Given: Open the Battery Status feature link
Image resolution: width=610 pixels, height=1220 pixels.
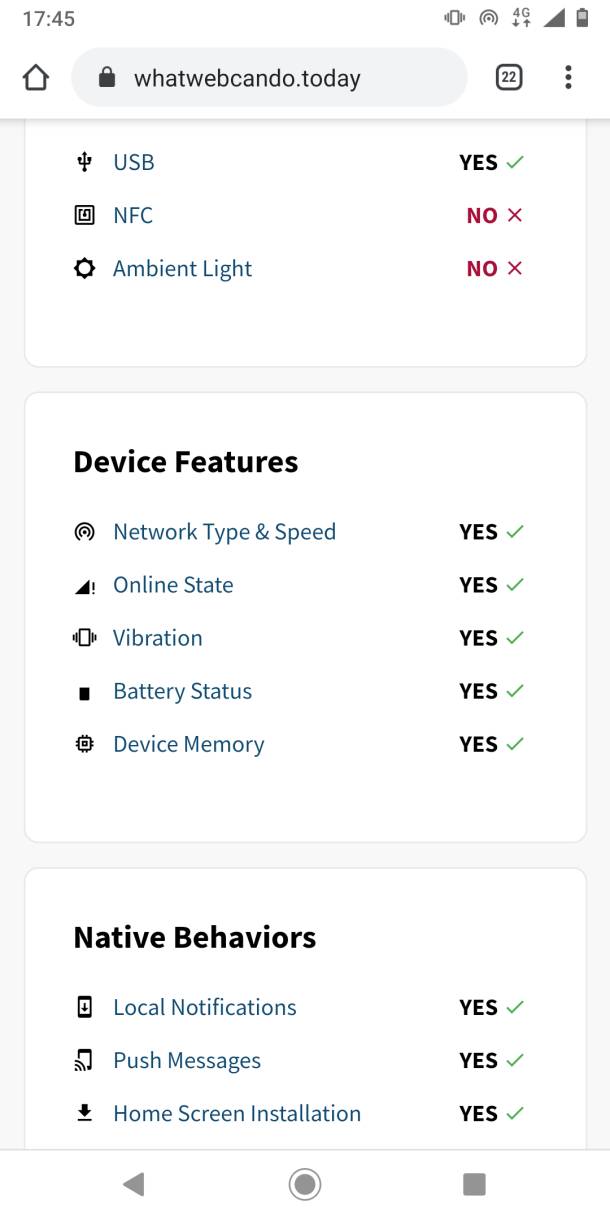Looking at the screenshot, I should (x=182, y=690).
